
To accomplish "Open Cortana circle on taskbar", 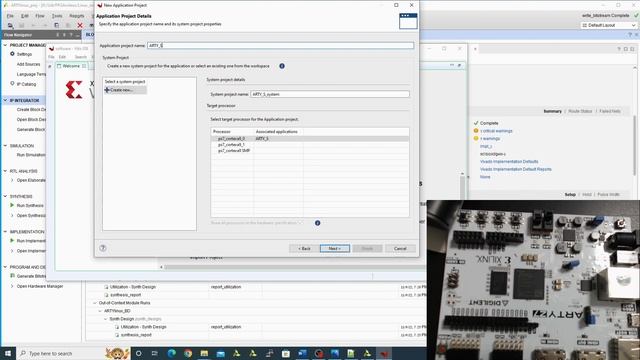I will click(x=138, y=353).
